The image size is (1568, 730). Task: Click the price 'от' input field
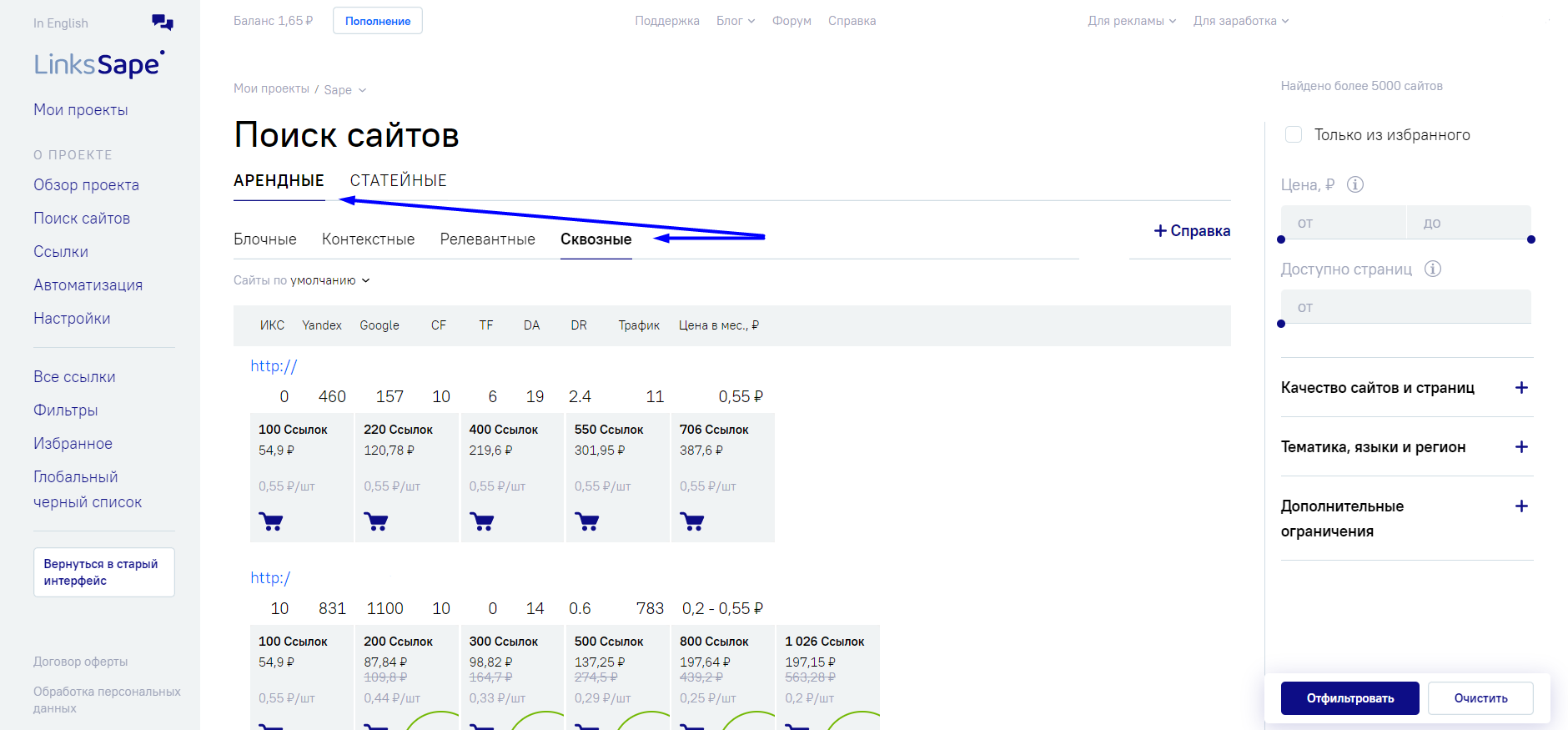[x=1343, y=223]
